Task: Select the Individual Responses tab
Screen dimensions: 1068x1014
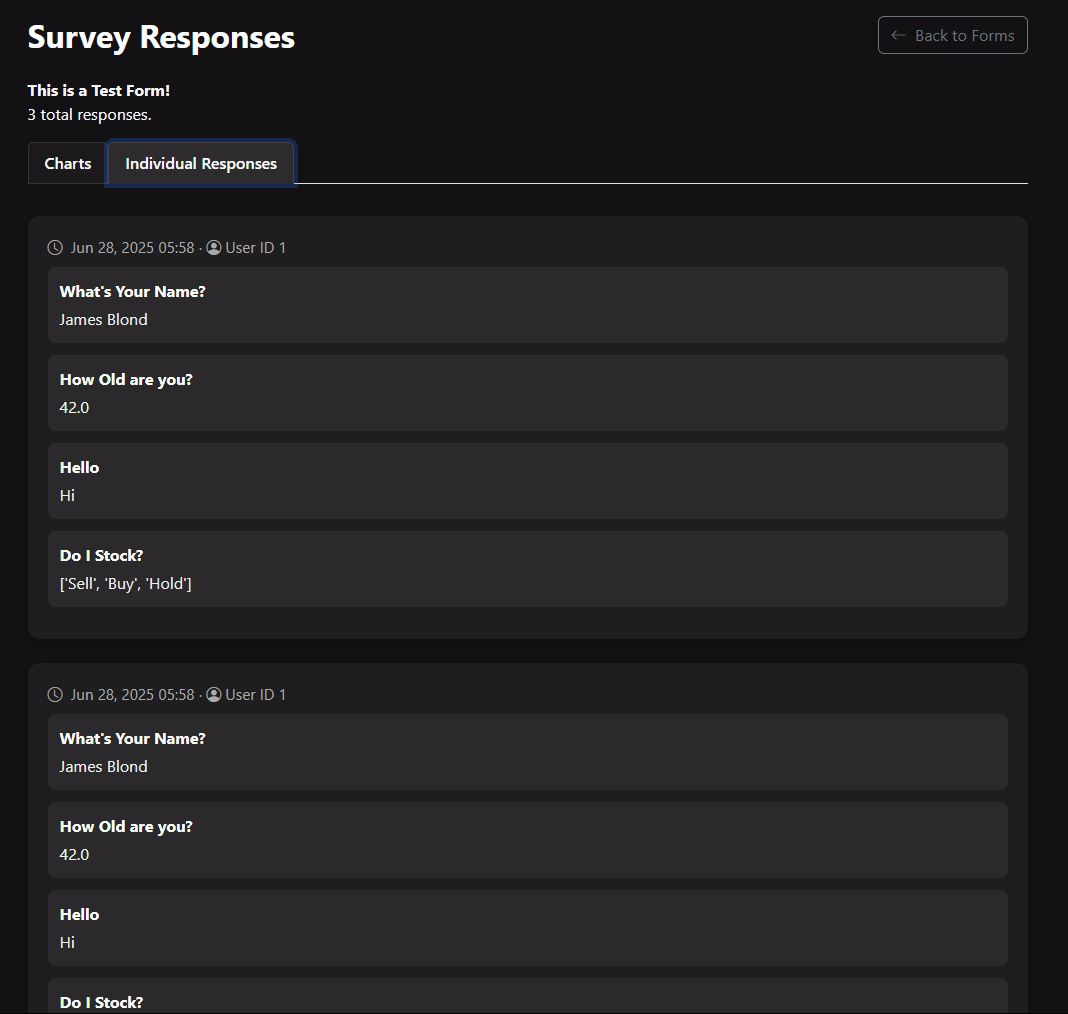Action: point(201,164)
